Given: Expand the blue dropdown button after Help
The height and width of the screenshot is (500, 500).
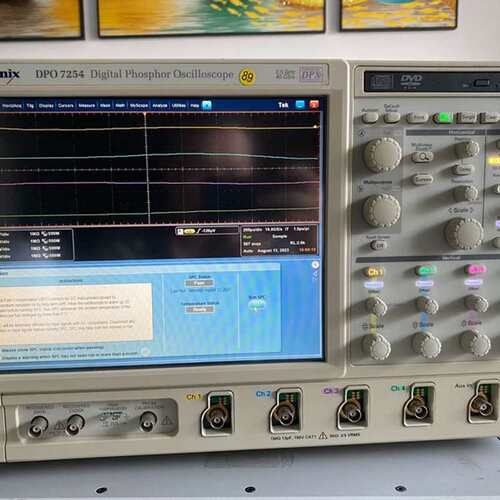Looking at the screenshot, I should point(207,105).
